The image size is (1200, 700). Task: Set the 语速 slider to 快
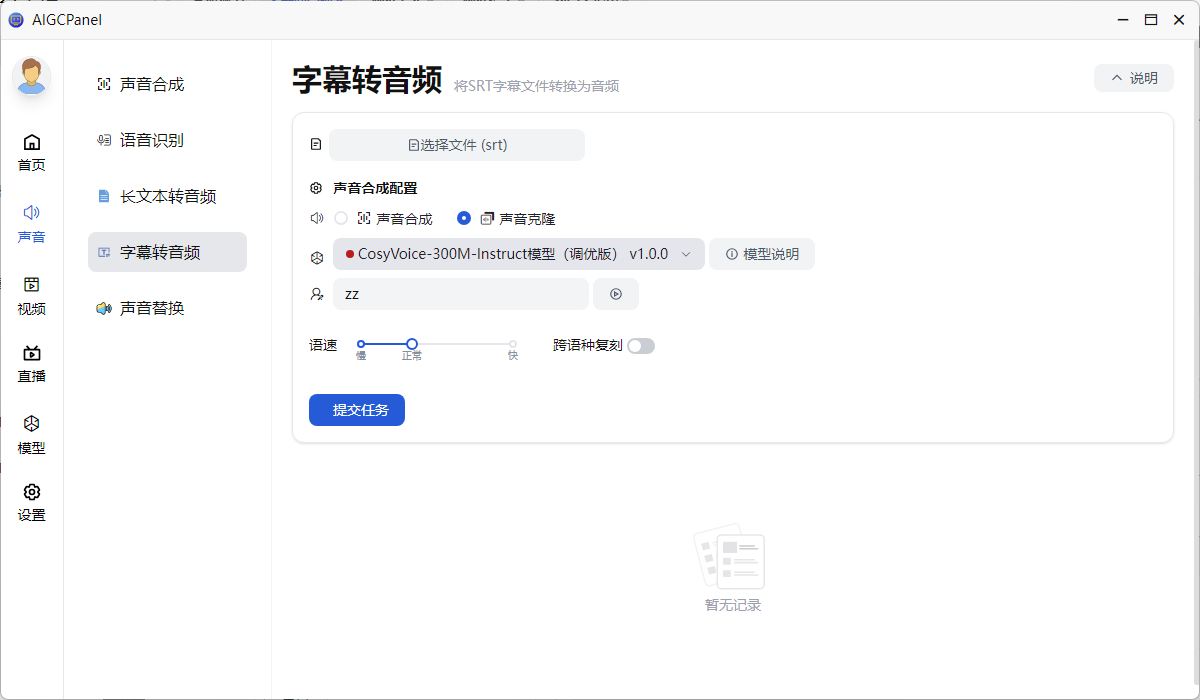coord(513,344)
